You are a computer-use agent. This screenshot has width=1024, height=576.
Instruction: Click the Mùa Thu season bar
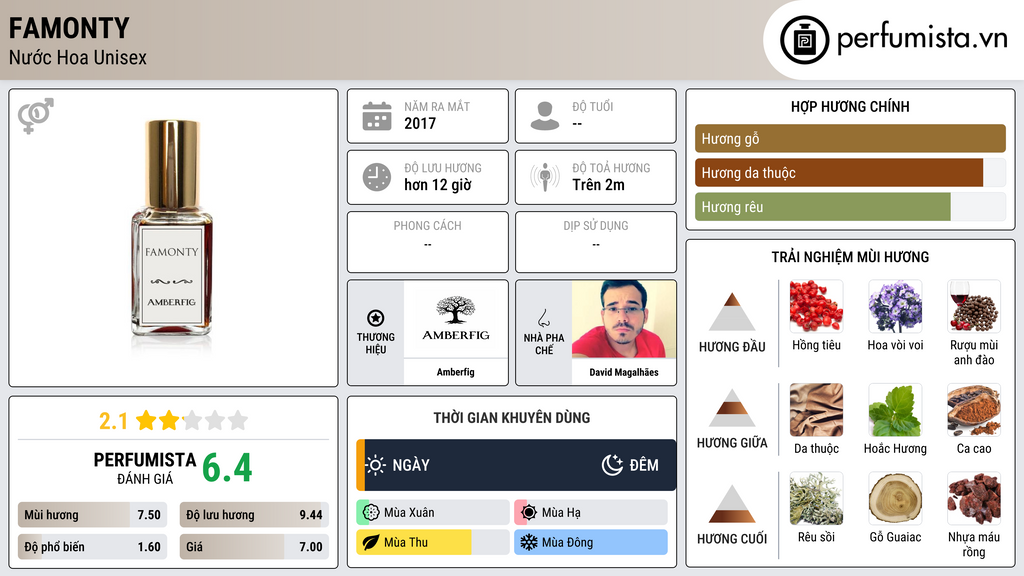(x=433, y=542)
